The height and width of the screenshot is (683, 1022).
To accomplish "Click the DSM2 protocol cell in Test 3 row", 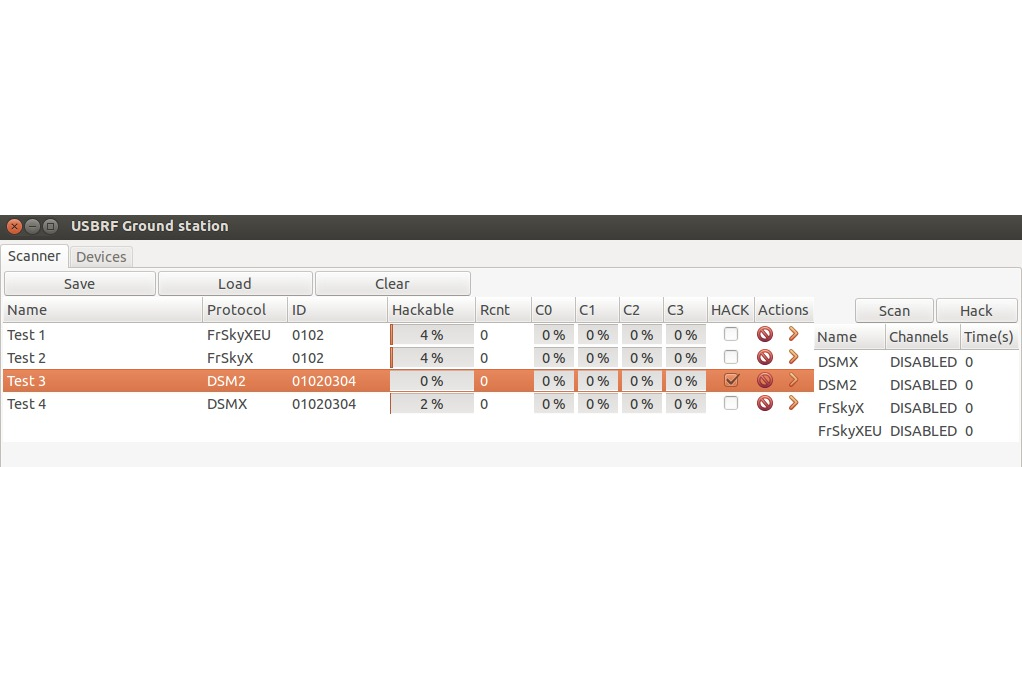I will 226,381.
